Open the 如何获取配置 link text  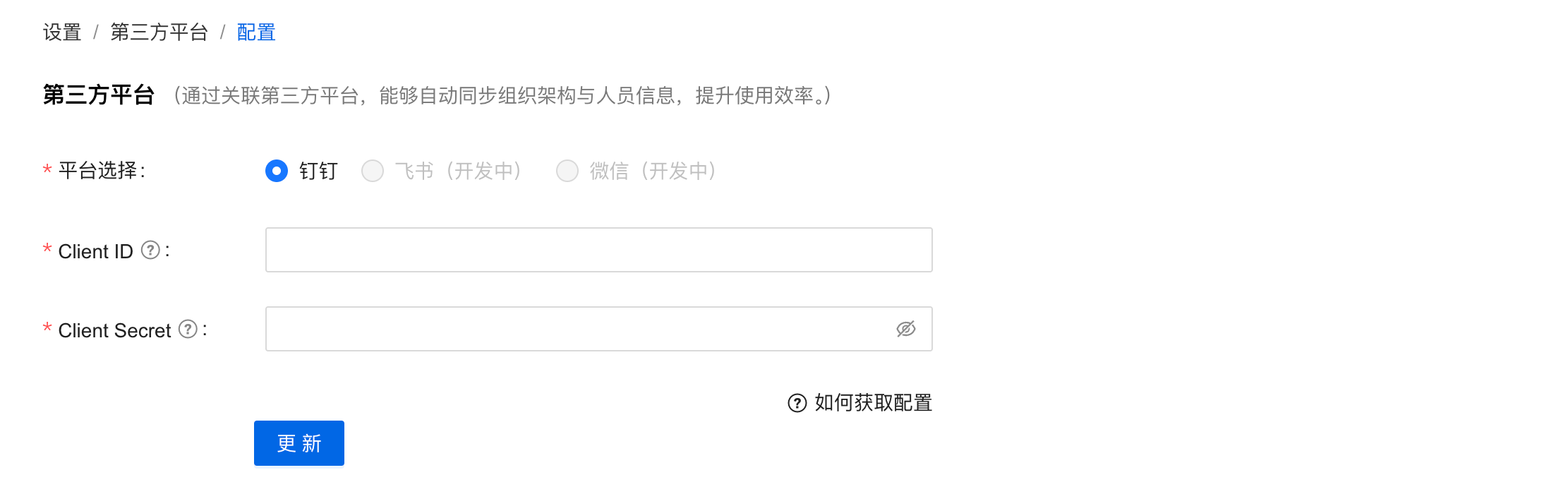pos(874,403)
